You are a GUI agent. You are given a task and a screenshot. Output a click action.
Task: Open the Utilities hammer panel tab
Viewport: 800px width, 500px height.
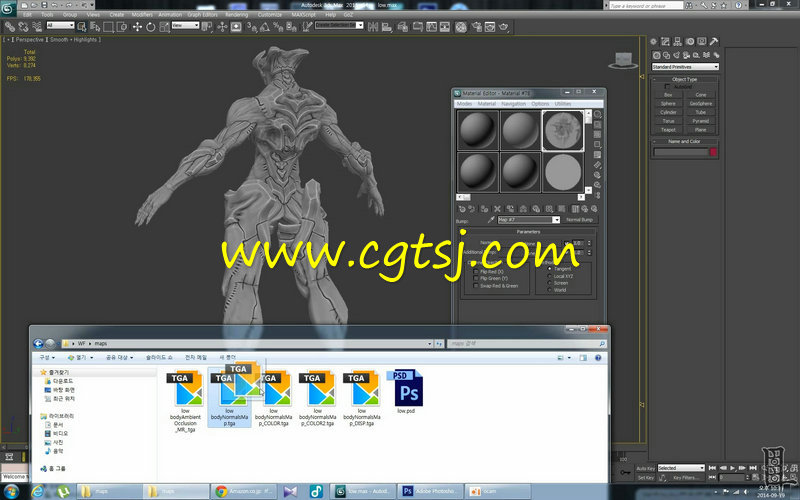pos(714,41)
